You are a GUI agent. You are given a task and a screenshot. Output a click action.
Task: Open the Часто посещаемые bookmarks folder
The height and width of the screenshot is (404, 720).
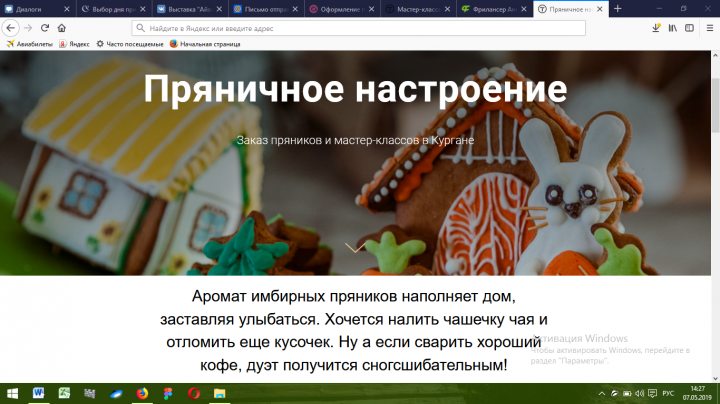click(129, 44)
